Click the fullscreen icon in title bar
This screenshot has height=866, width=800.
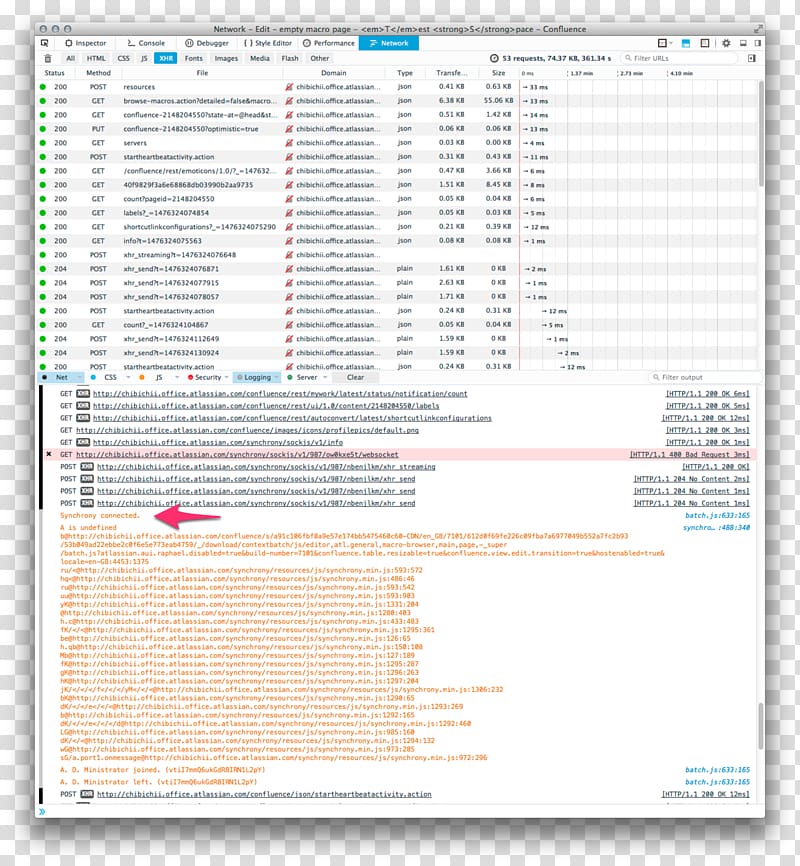pyautogui.click(x=758, y=29)
